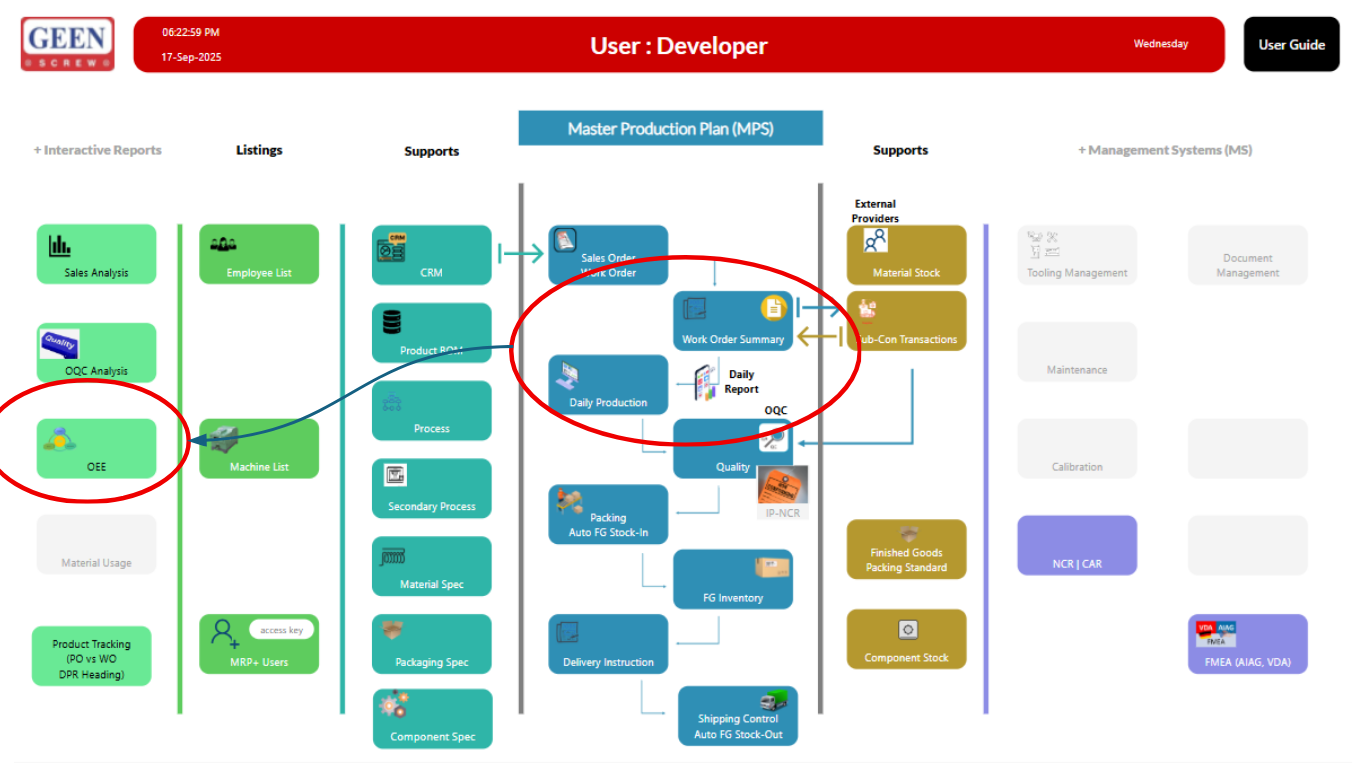The height and width of the screenshot is (763, 1364).
Task: Open the Sub-Con Transactions tile
Action: (907, 322)
